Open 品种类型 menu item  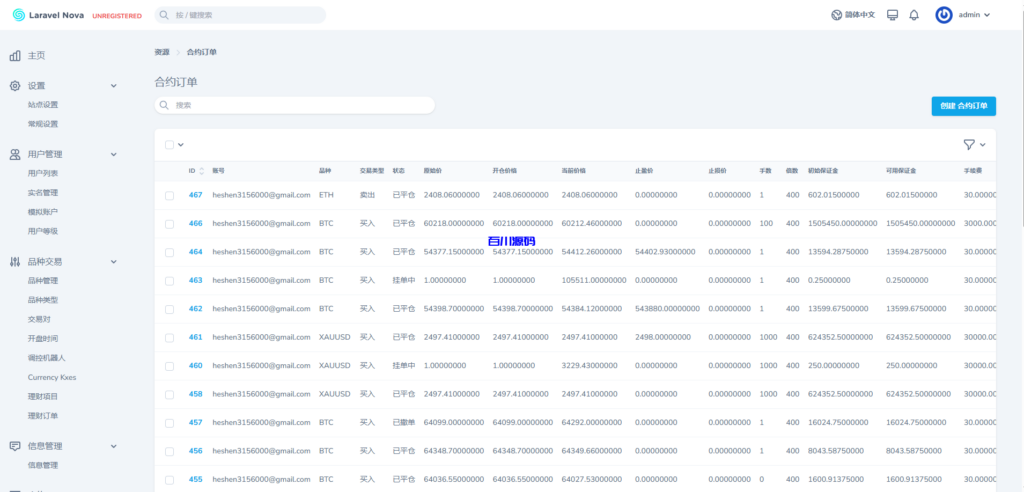[x=43, y=300]
